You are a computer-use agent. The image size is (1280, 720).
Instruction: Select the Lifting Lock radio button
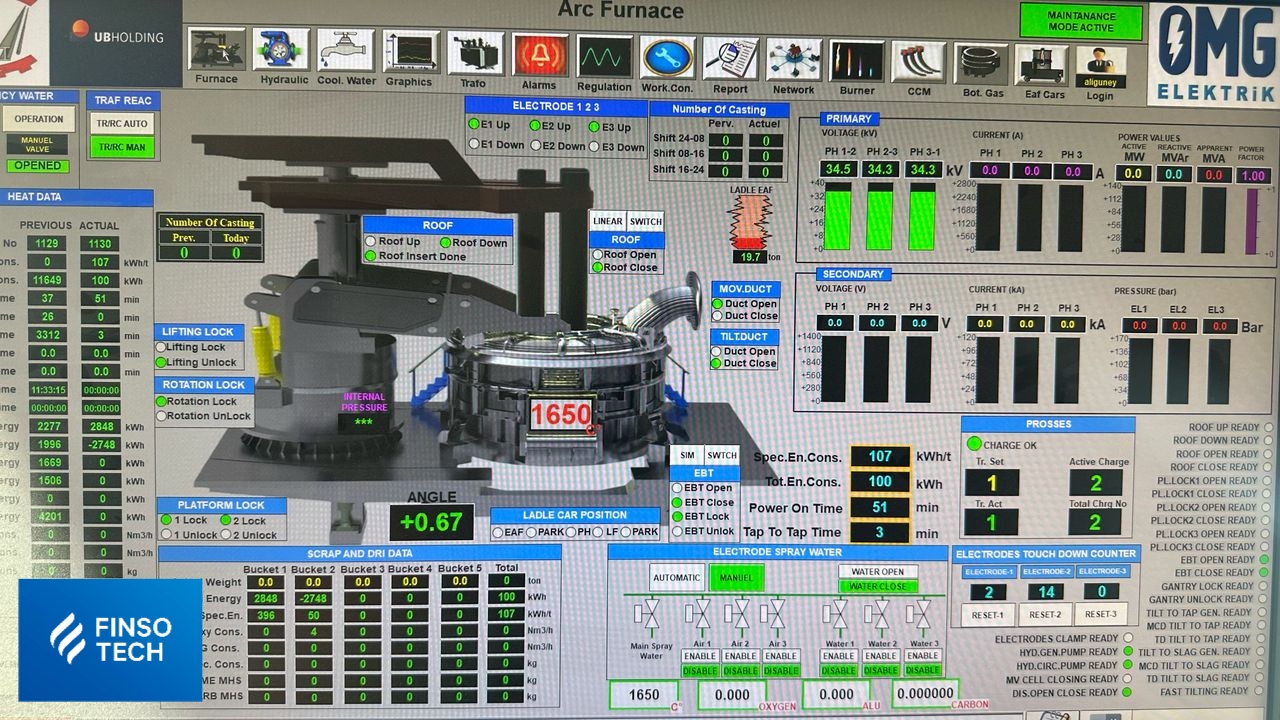(x=161, y=348)
